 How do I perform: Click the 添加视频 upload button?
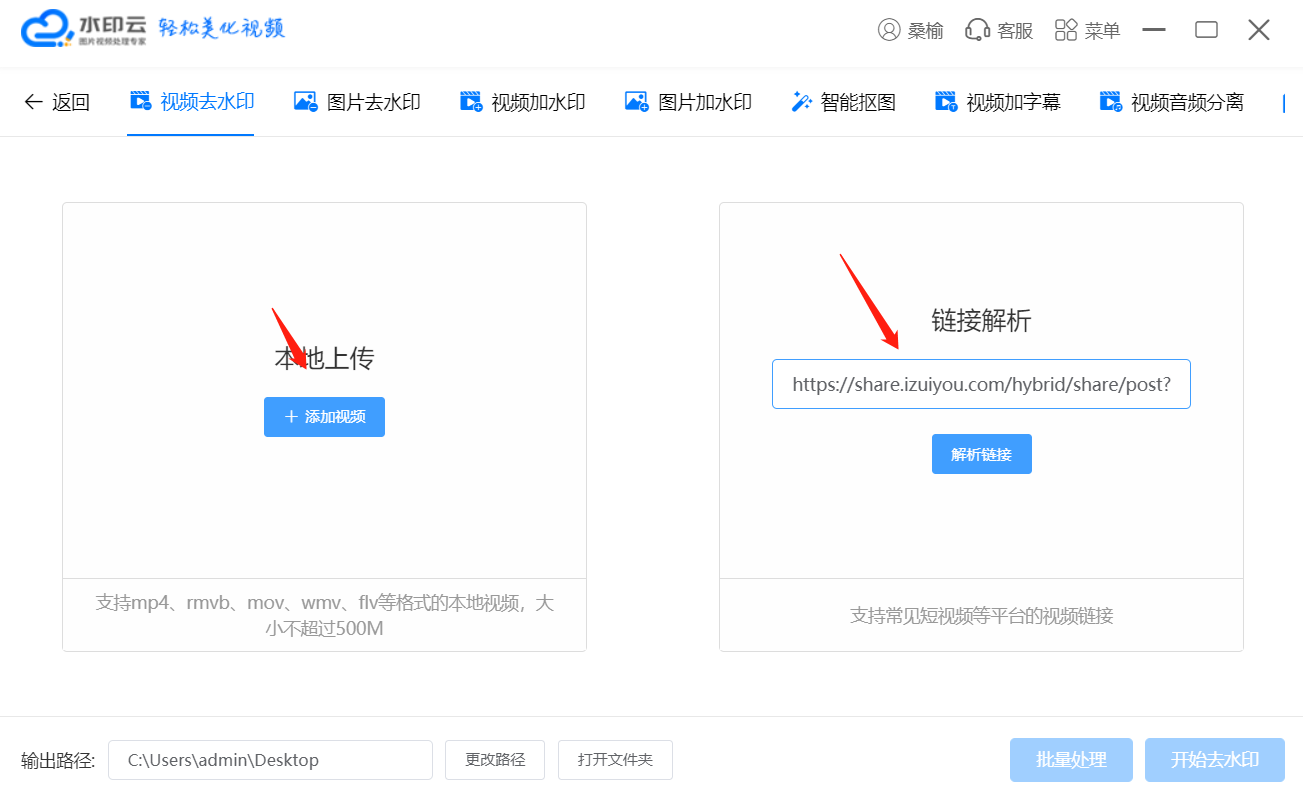click(324, 417)
